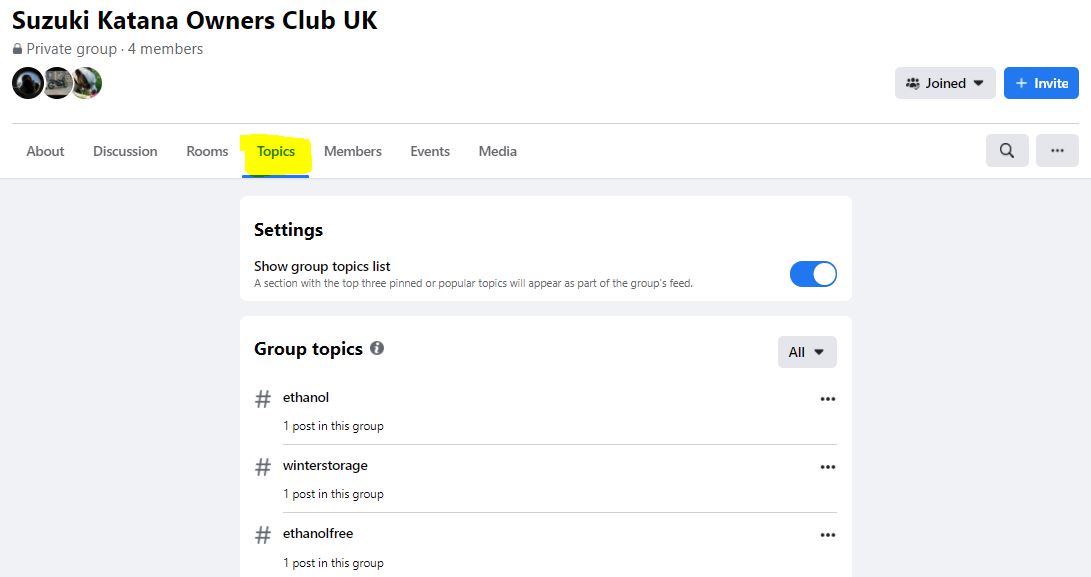Switch to the About tab
The width and height of the screenshot is (1091, 577).
coord(45,151)
